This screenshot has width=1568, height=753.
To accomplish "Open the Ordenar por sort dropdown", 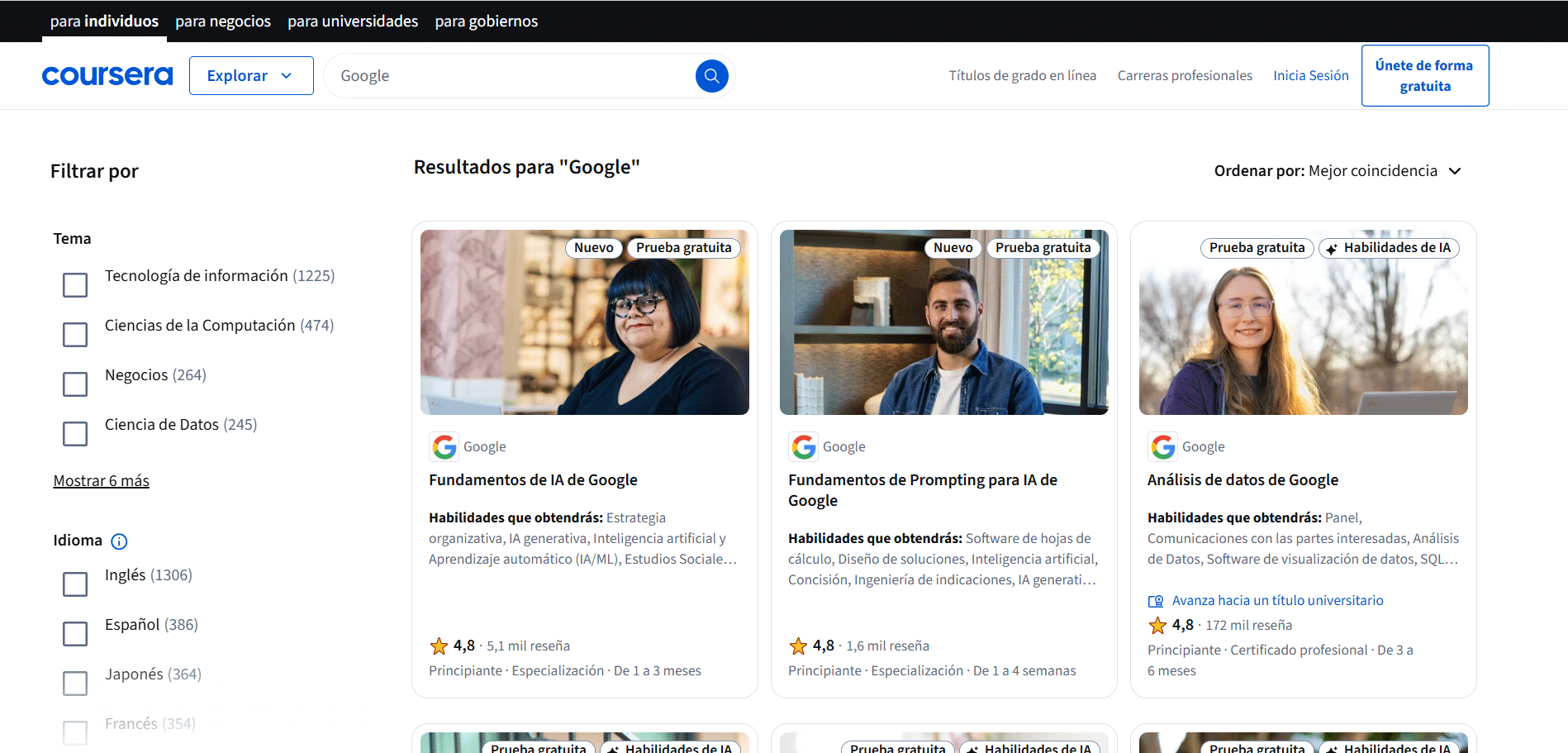I will pyautogui.click(x=1338, y=171).
